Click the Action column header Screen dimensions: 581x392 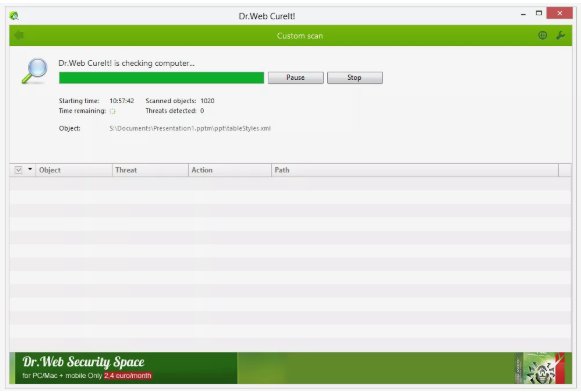click(230, 170)
